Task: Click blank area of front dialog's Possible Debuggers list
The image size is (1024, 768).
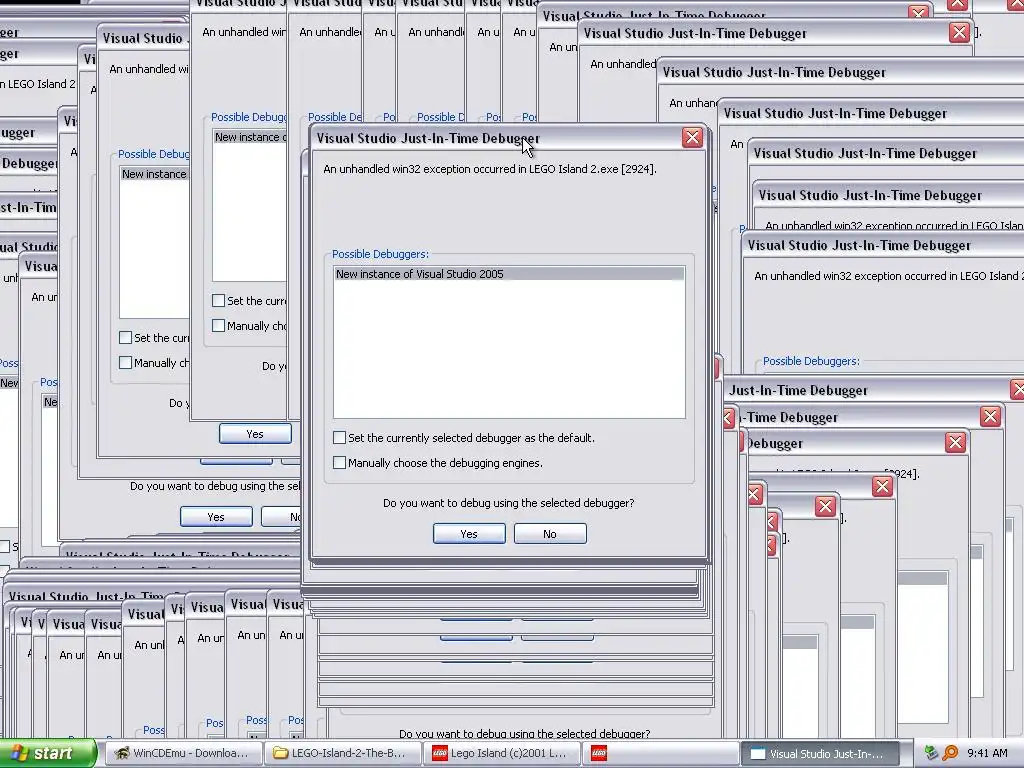Action: pos(509,349)
